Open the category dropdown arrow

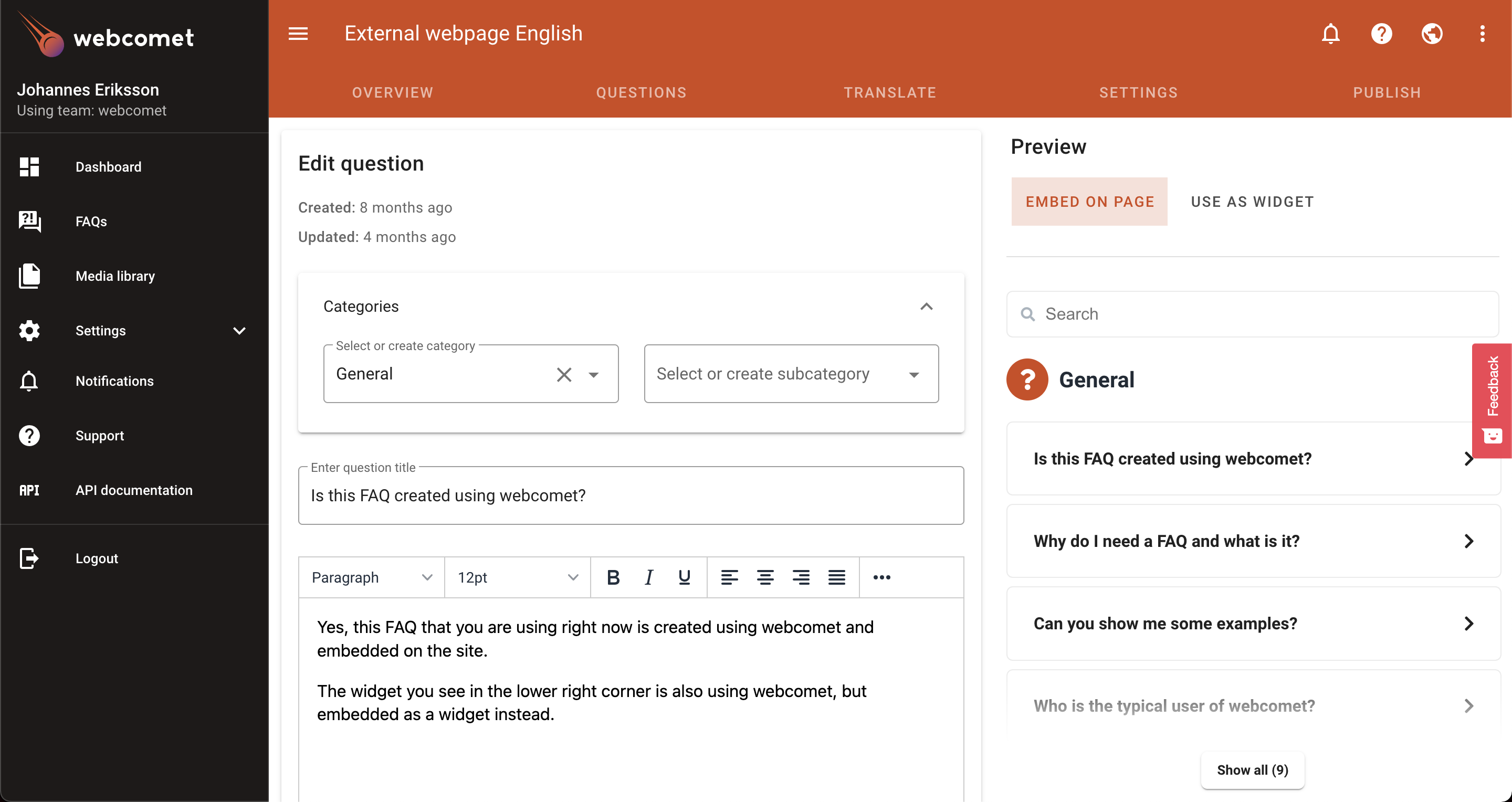(x=593, y=374)
